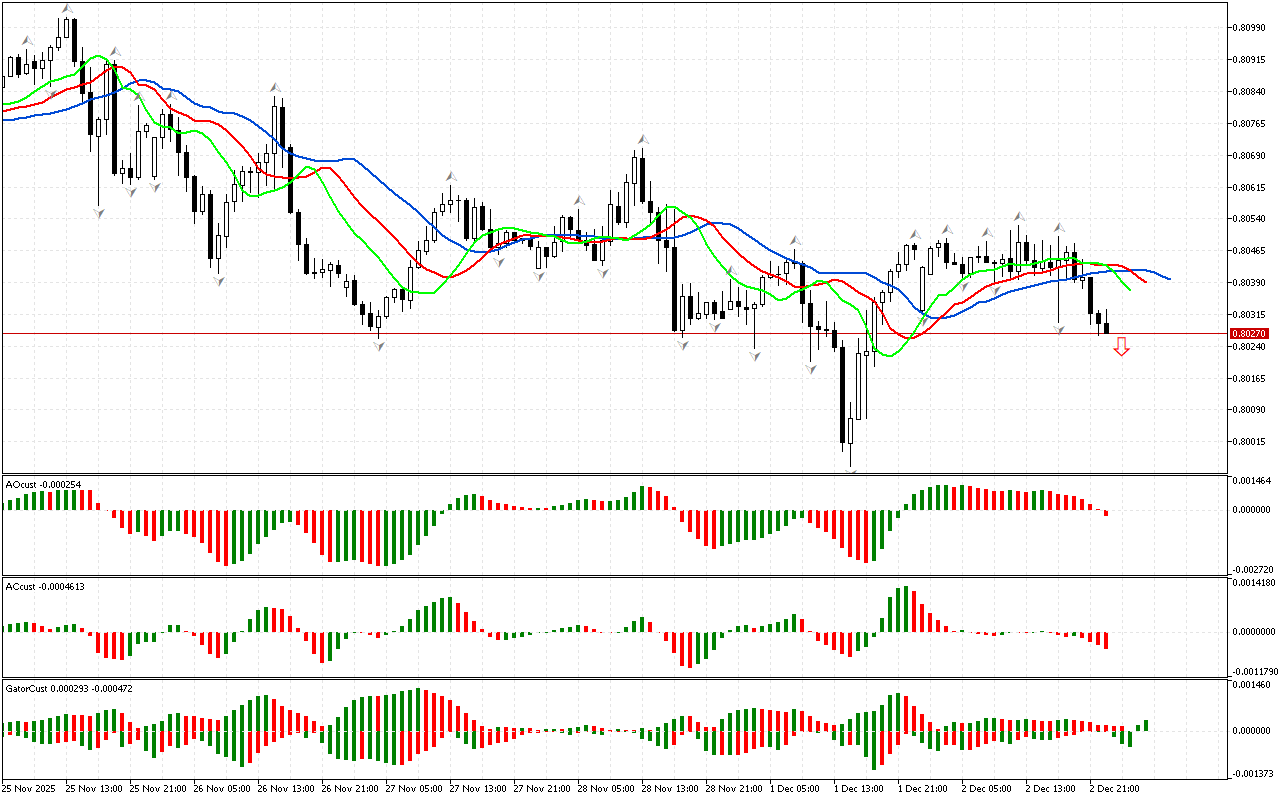The image size is (1280, 800).
Task: Click the red down arrow sell signal
Action: [x=1122, y=347]
